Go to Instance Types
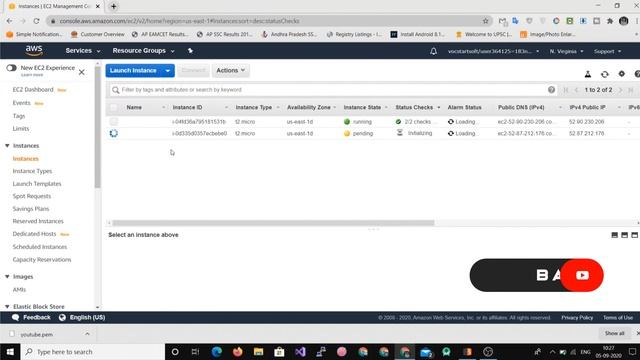This screenshot has height=360, width=640. (32, 171)
